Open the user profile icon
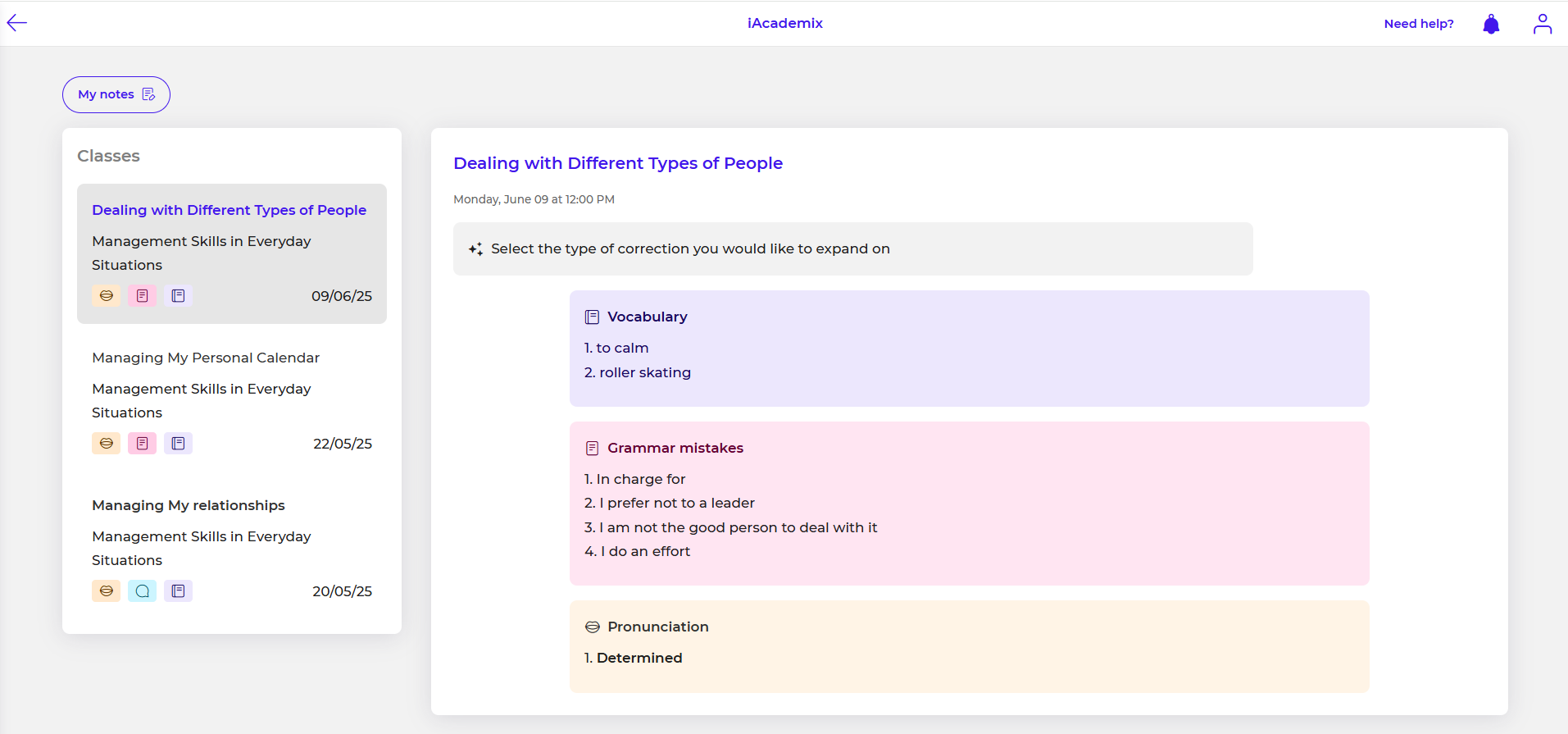 point(1542,24)
